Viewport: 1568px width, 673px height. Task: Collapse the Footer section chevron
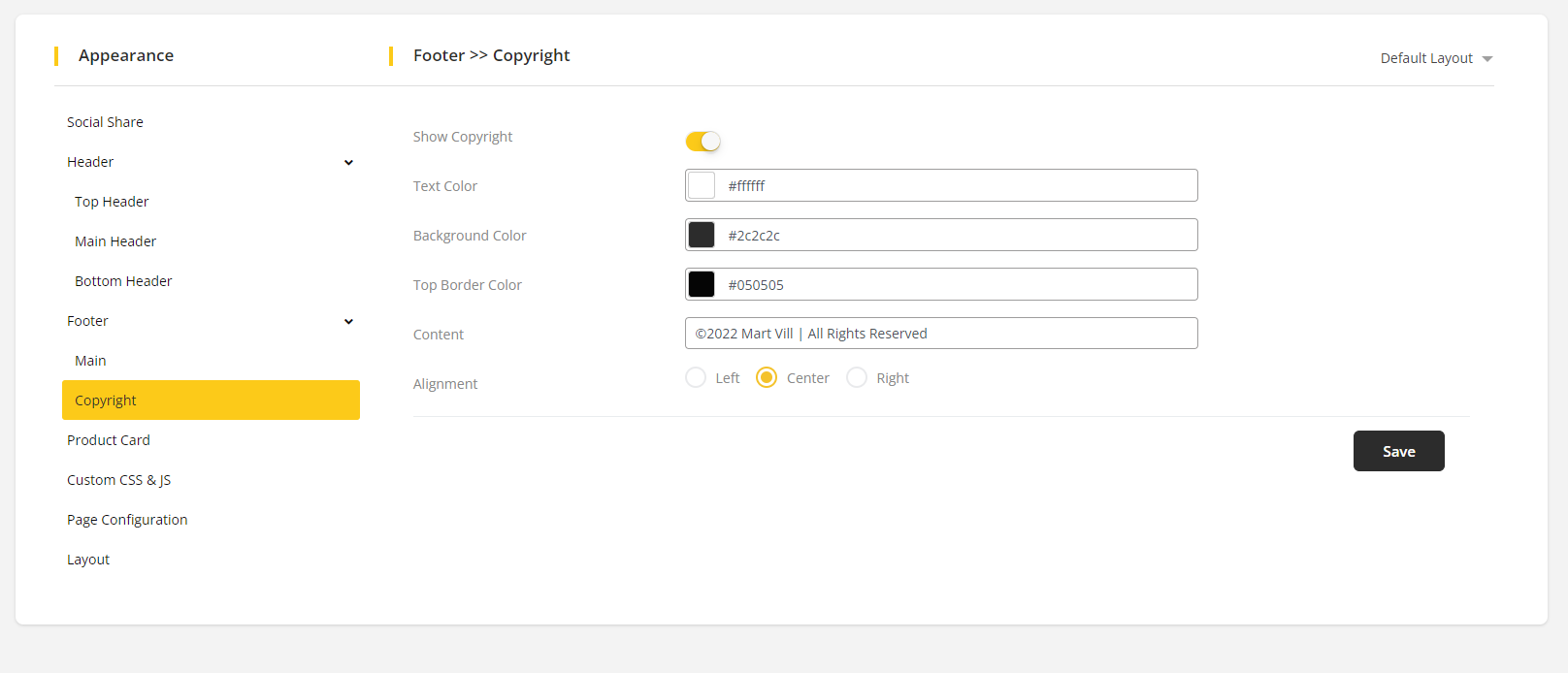pyautogui.click(x=348, y=322)
